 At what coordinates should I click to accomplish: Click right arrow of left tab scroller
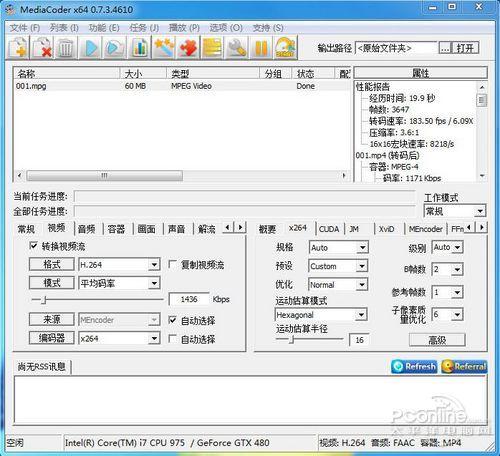(240, 227)
